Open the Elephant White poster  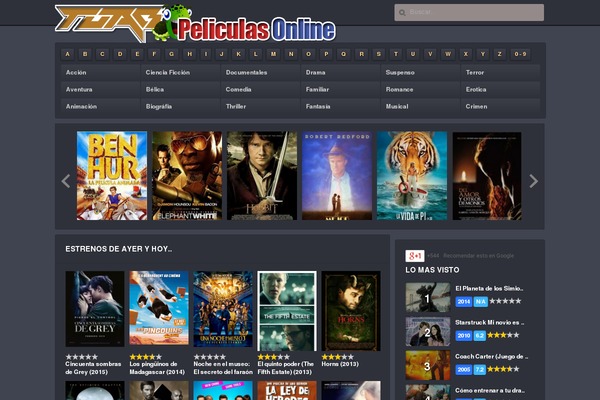(x=187, y=176)
